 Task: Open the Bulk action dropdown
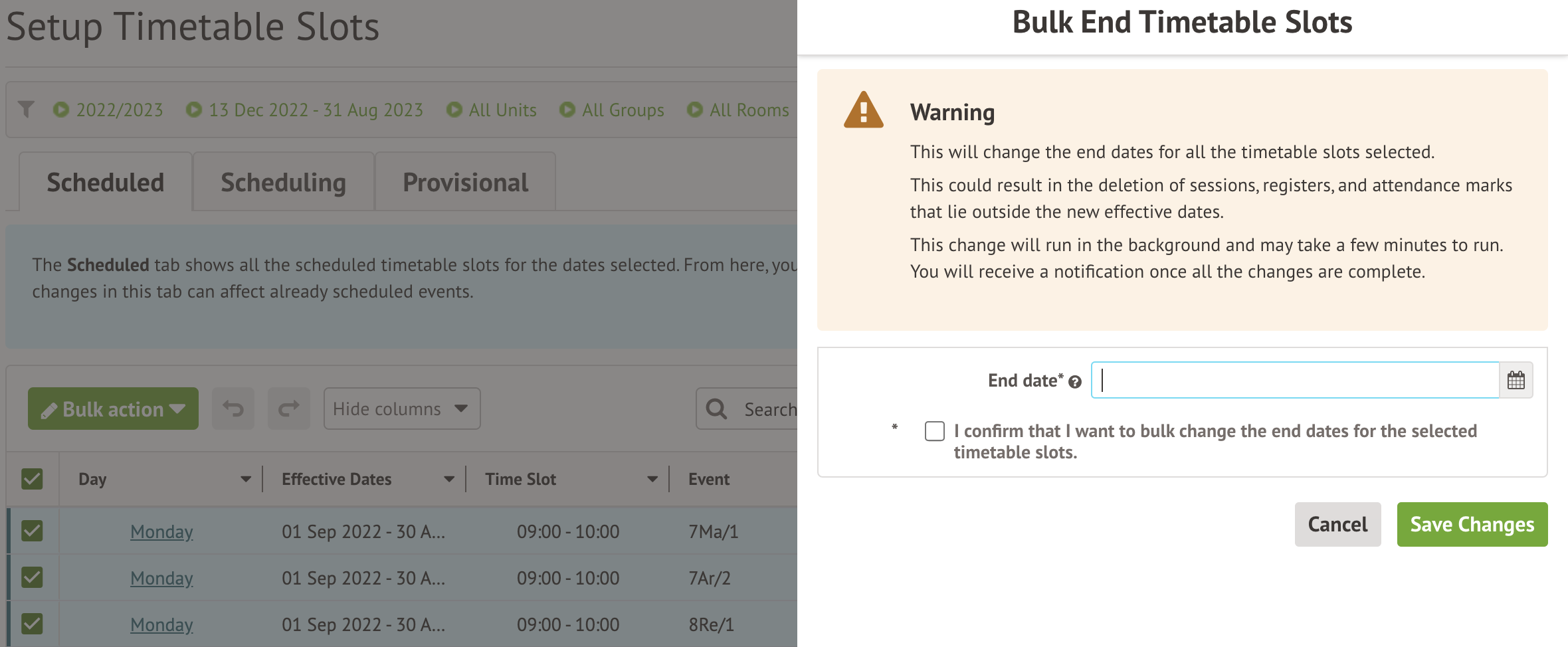coord(113,409)
